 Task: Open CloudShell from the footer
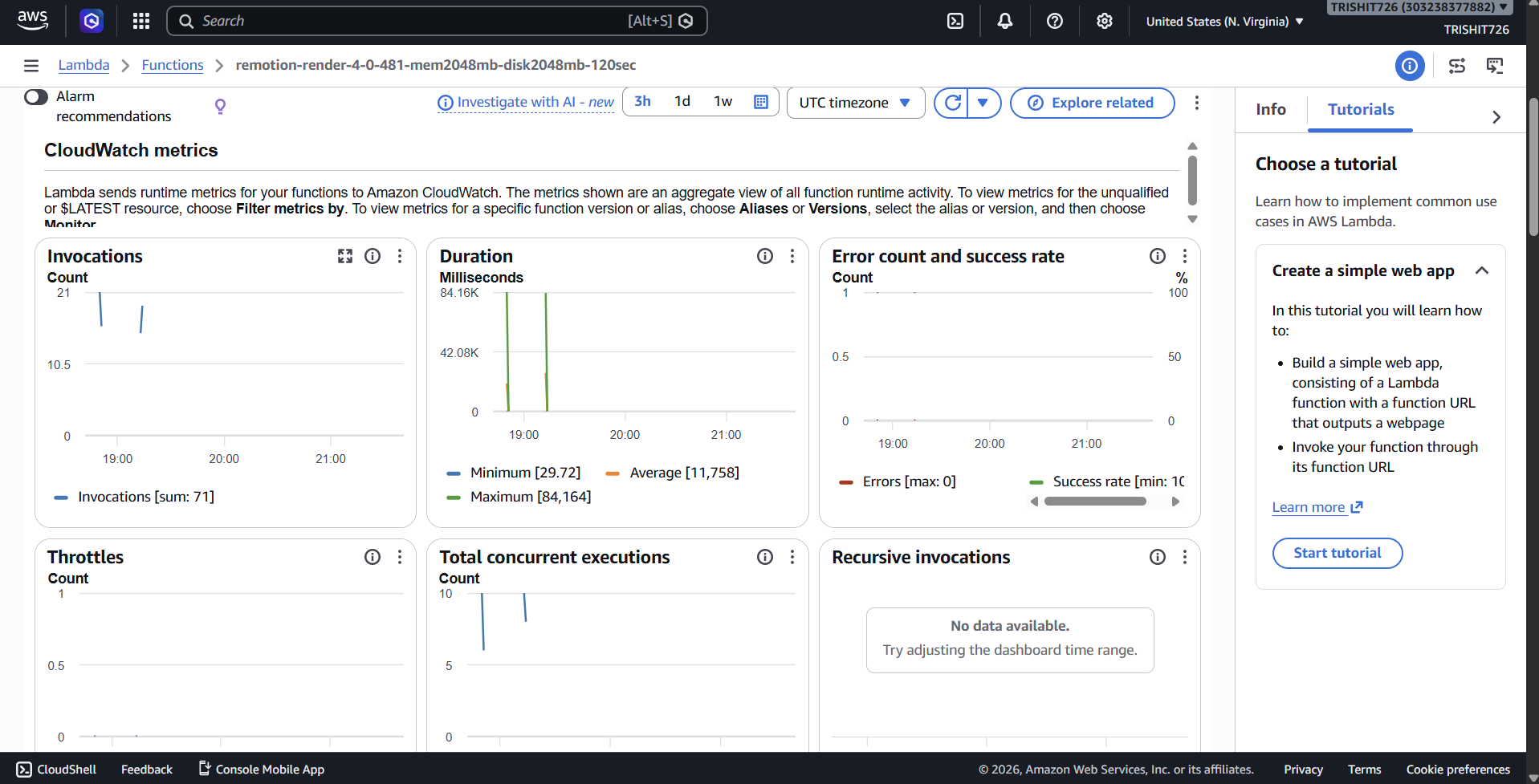(56, 770)
